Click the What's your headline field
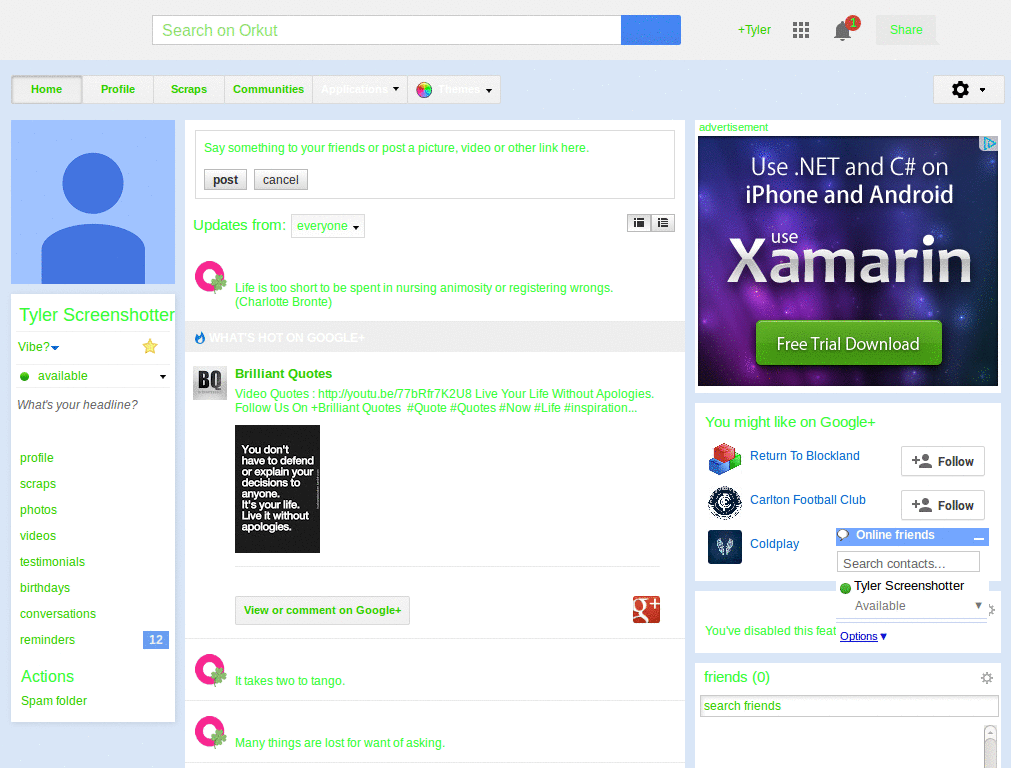Viewport: 1024px width, 768px height. [78, 405]
